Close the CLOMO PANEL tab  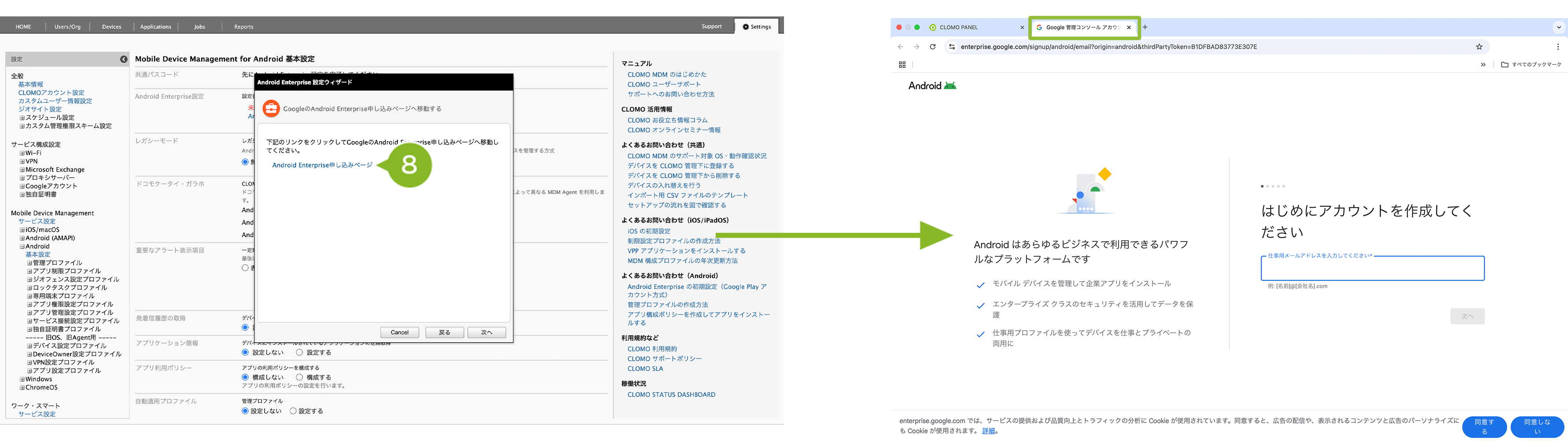(x=1022, y=27)
